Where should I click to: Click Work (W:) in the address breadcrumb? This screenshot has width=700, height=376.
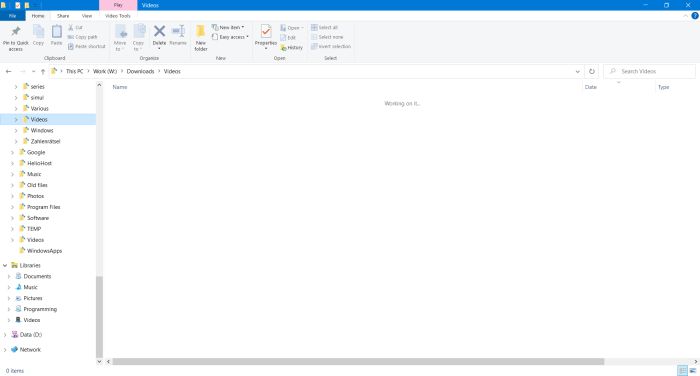pyautogui.click(x=105, y=71)
